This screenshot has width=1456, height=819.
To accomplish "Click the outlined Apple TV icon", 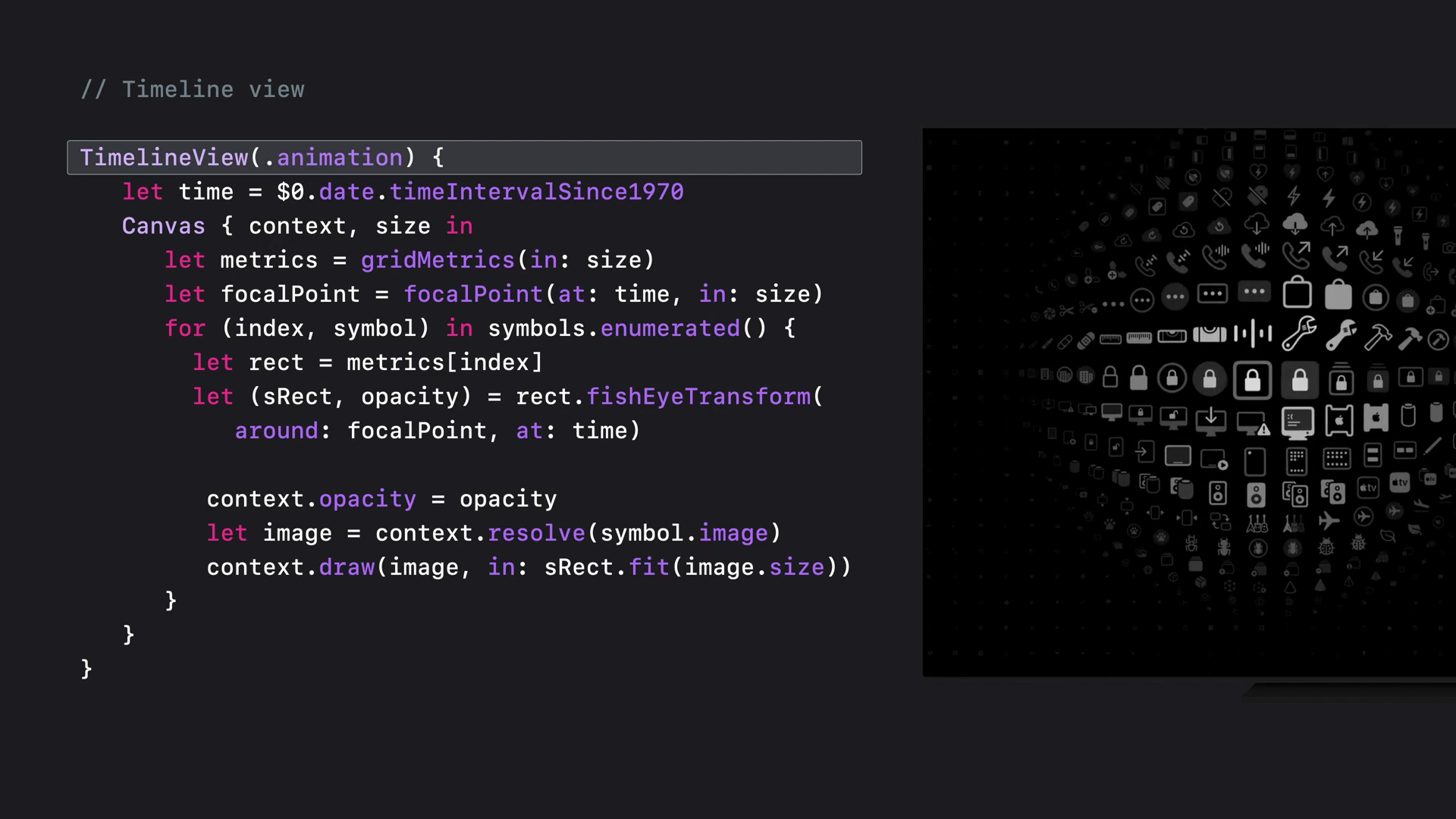I will click(x=1368, y=488).
